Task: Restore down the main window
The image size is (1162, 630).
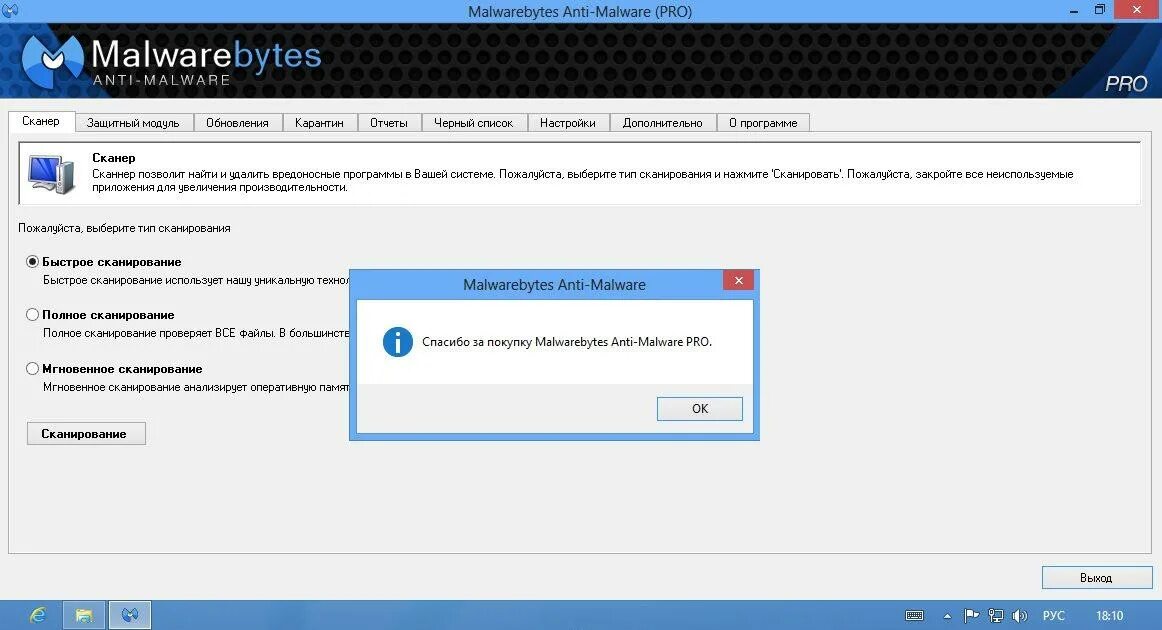Action: (1100, 10)
